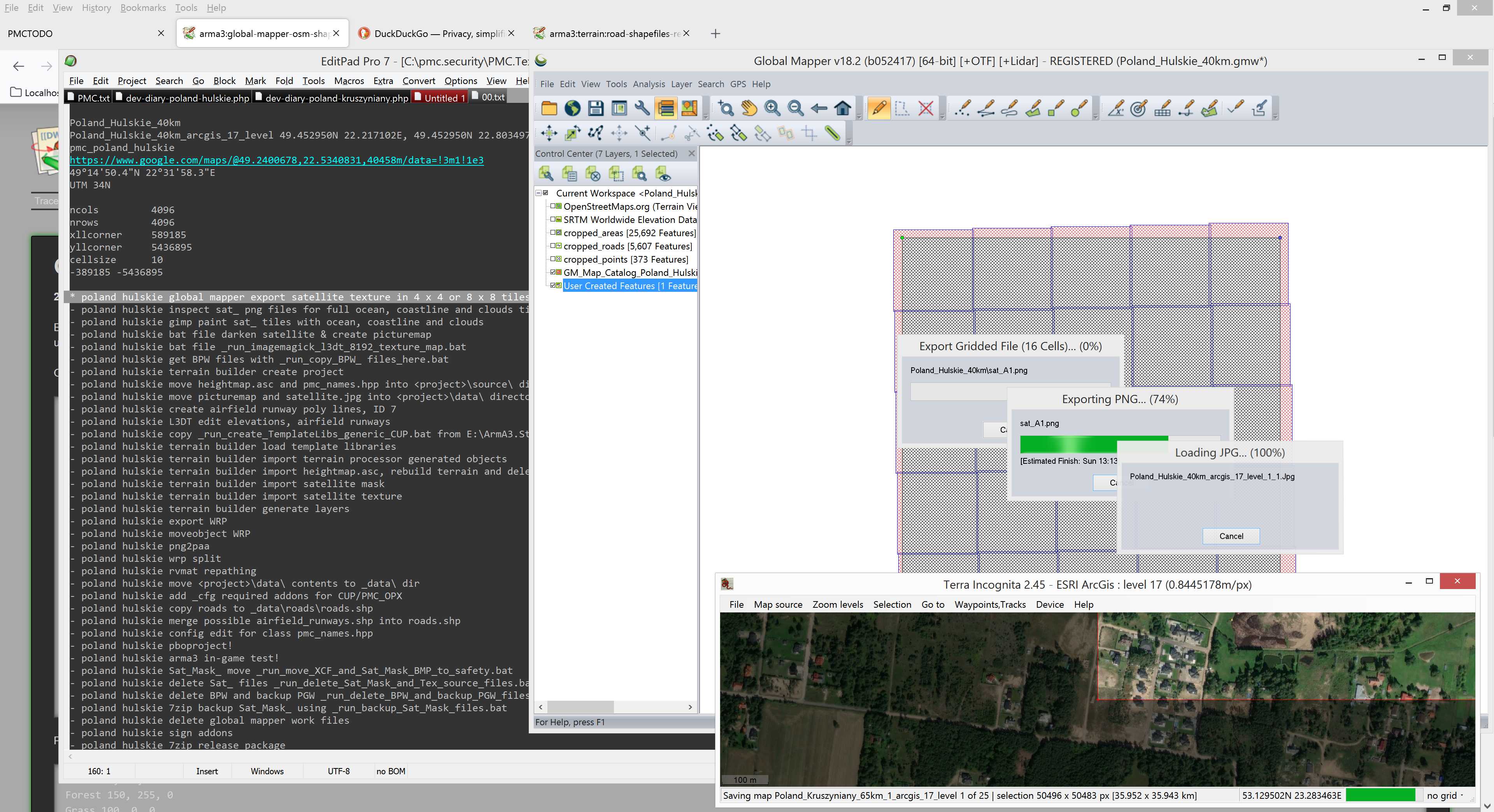The width and height of the screenshot is (1494, 812).
Task: Select the Pan hand tool
Action: point(749,109)
